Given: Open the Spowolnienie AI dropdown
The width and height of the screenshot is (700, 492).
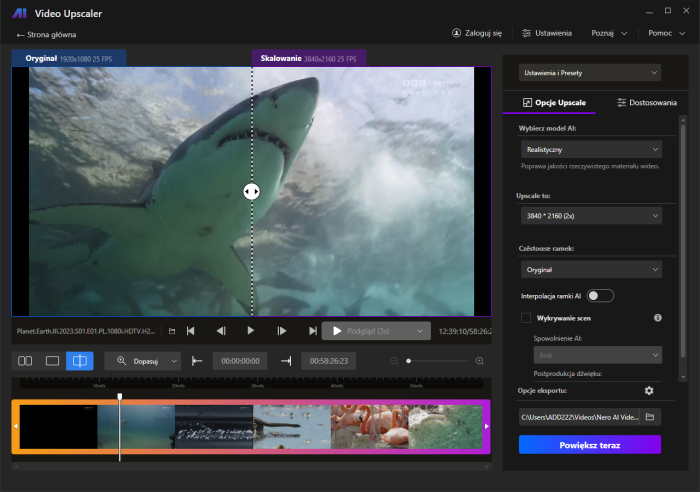Looking at the screenshot, I should 598,355.
